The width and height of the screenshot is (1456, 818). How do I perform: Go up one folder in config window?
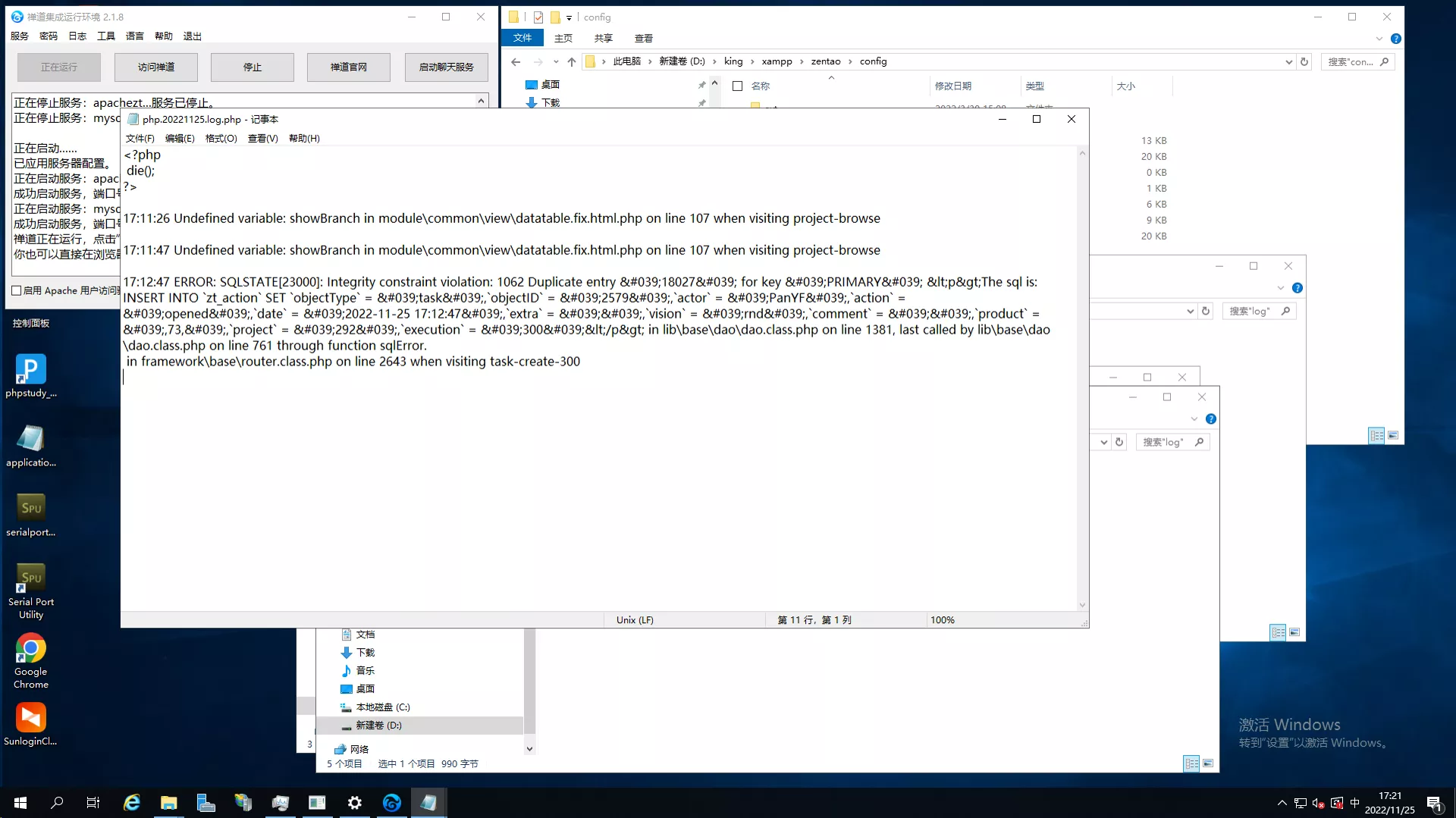(x=571, y=61)
